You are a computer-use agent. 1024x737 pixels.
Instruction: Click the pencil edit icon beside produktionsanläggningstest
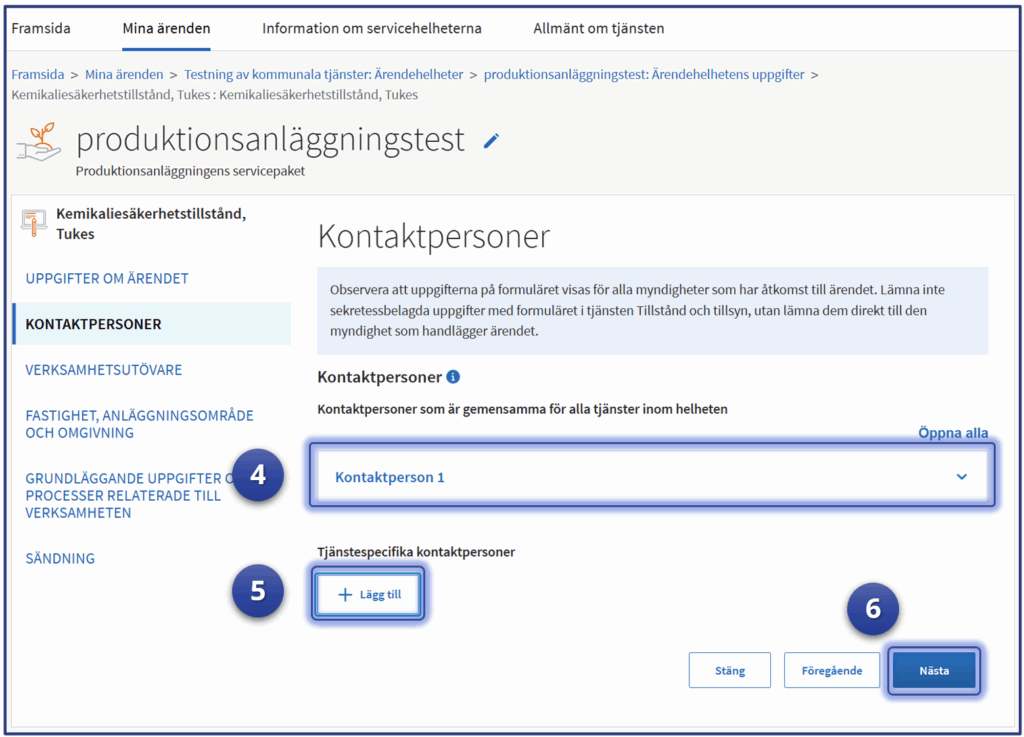(x=490, y=141)
